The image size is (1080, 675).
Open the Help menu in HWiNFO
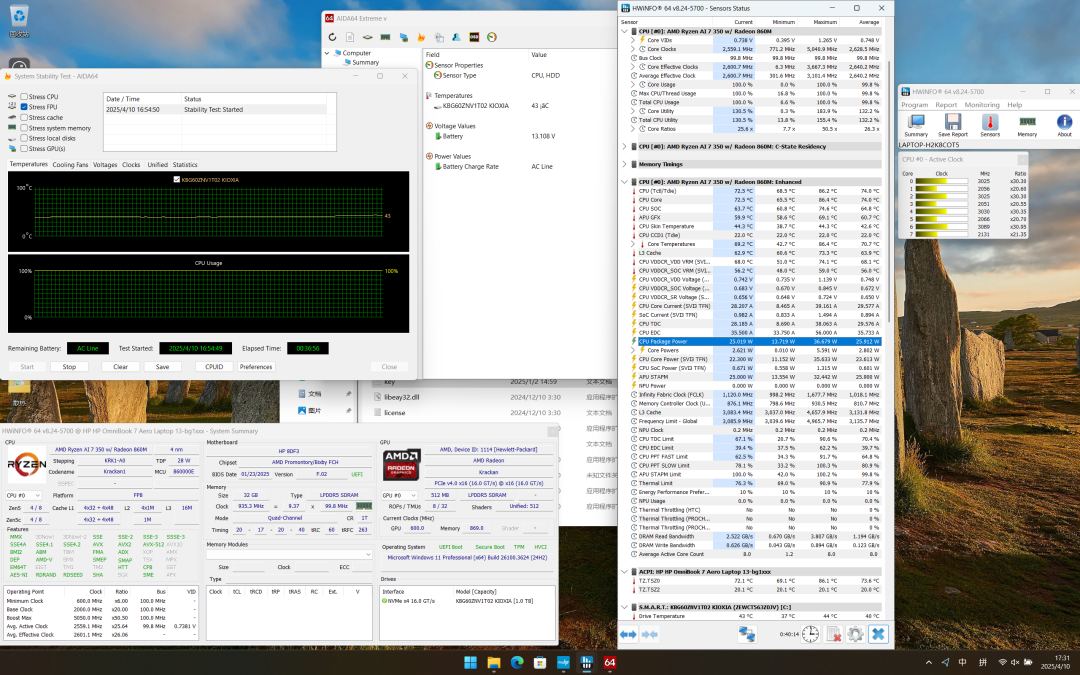click(x=1015, y=105)
